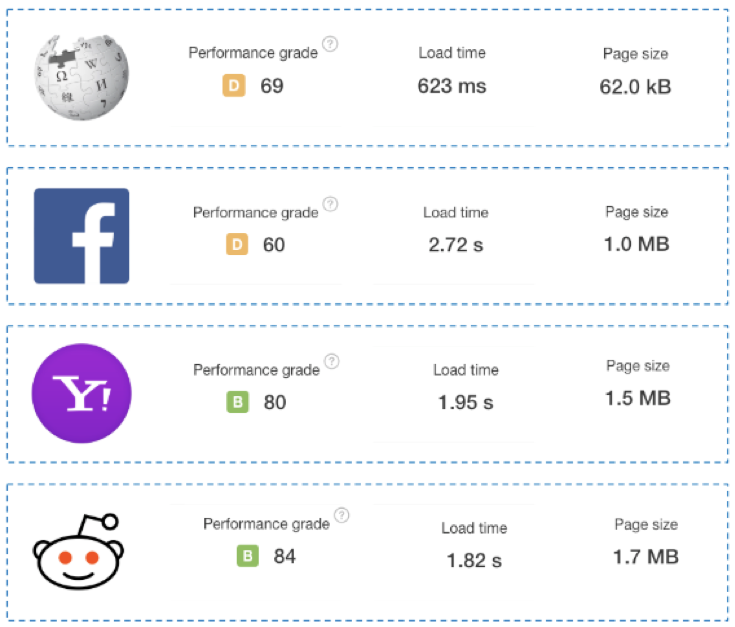Viewport: 735px width, 627px height.
Task: Open help icon beside Facebook performance grade
Action: click(330, 204)
